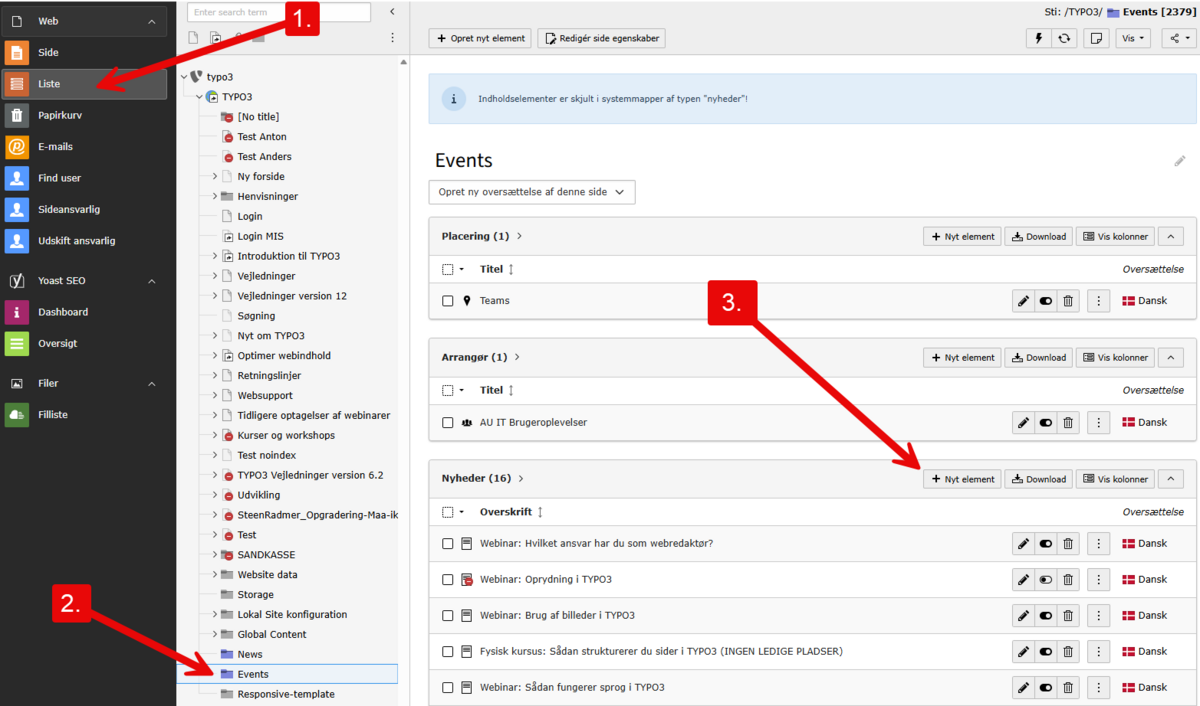Open the Vis dropdown menu
Screen dimensions: 1200x706
1133,38
